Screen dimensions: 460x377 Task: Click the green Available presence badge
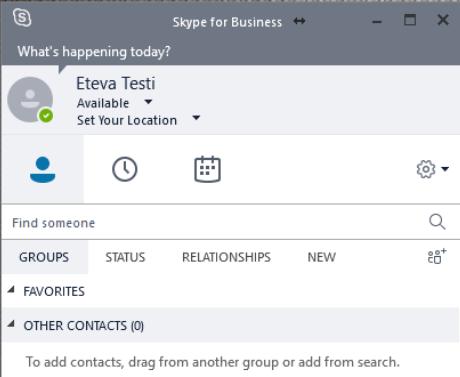[46, 116]
